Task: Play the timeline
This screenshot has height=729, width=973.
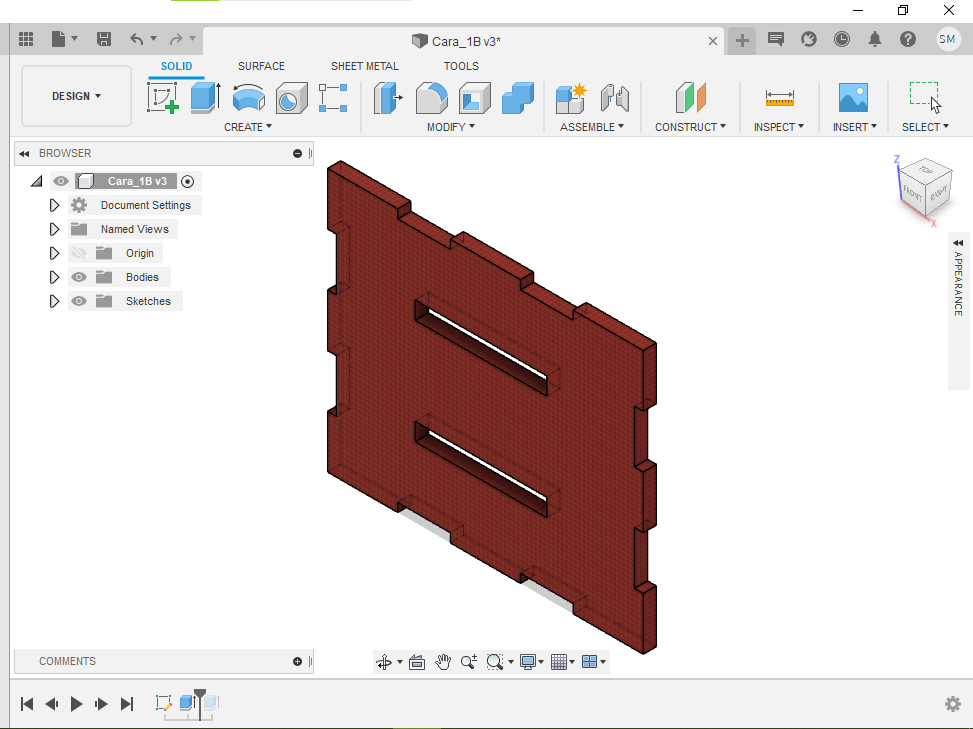Action: tap(76, 704)
